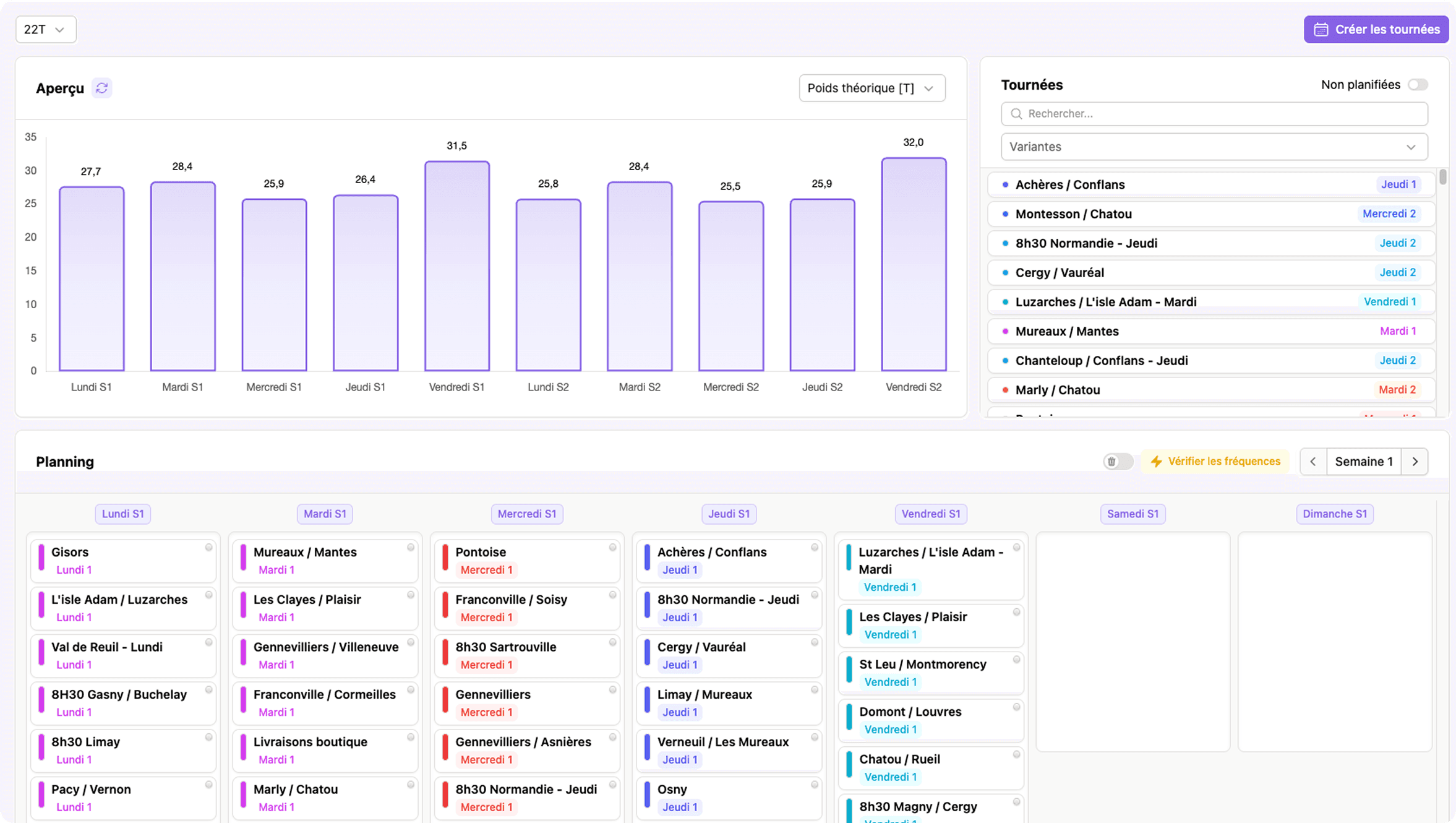1456x823 pixels.
Task: Click the circle icon on the Achères / Conflans planning card
Action: (815, 548)
